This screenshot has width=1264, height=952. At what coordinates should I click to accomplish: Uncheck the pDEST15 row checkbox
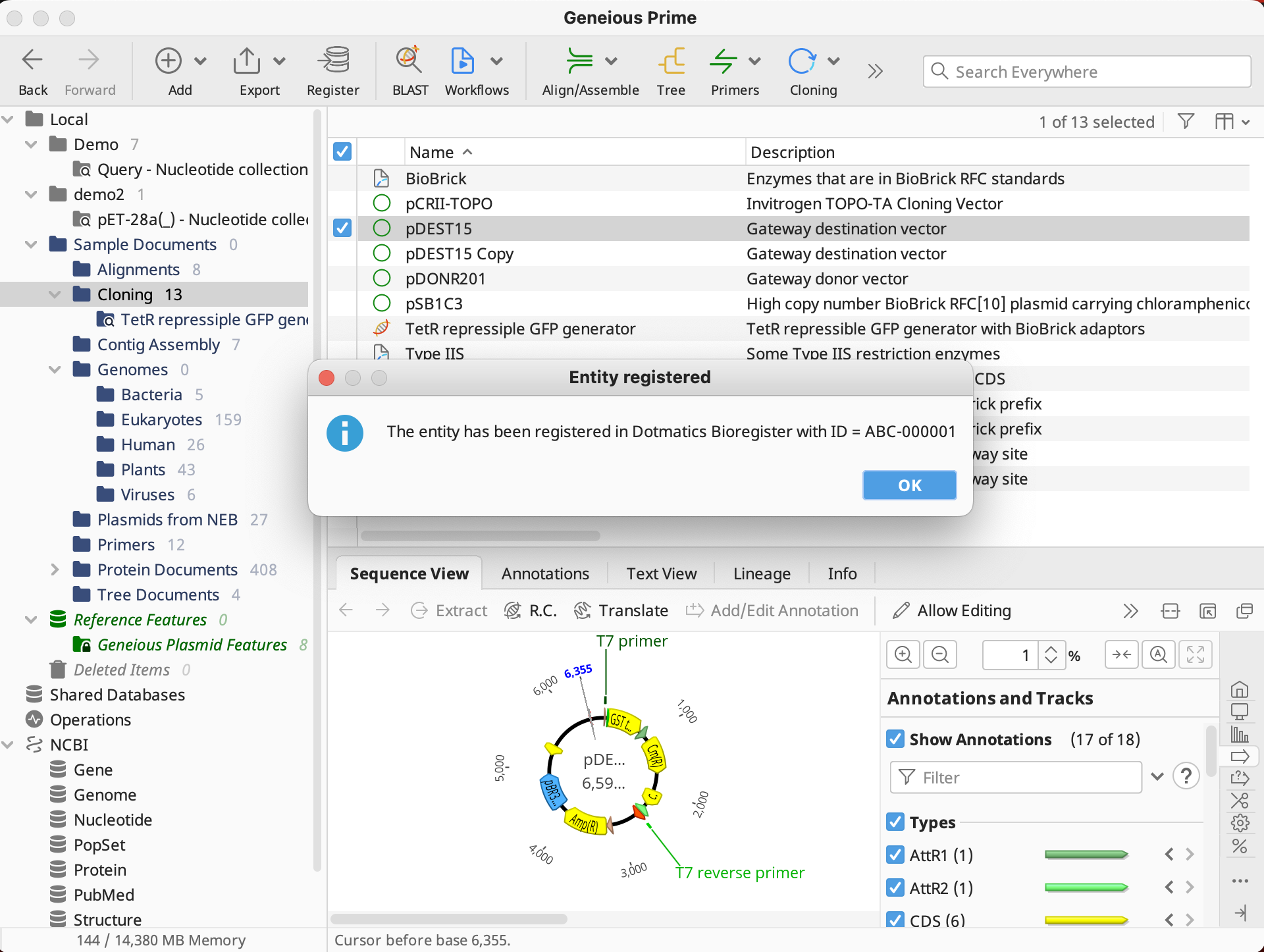[x=342, y=228]
